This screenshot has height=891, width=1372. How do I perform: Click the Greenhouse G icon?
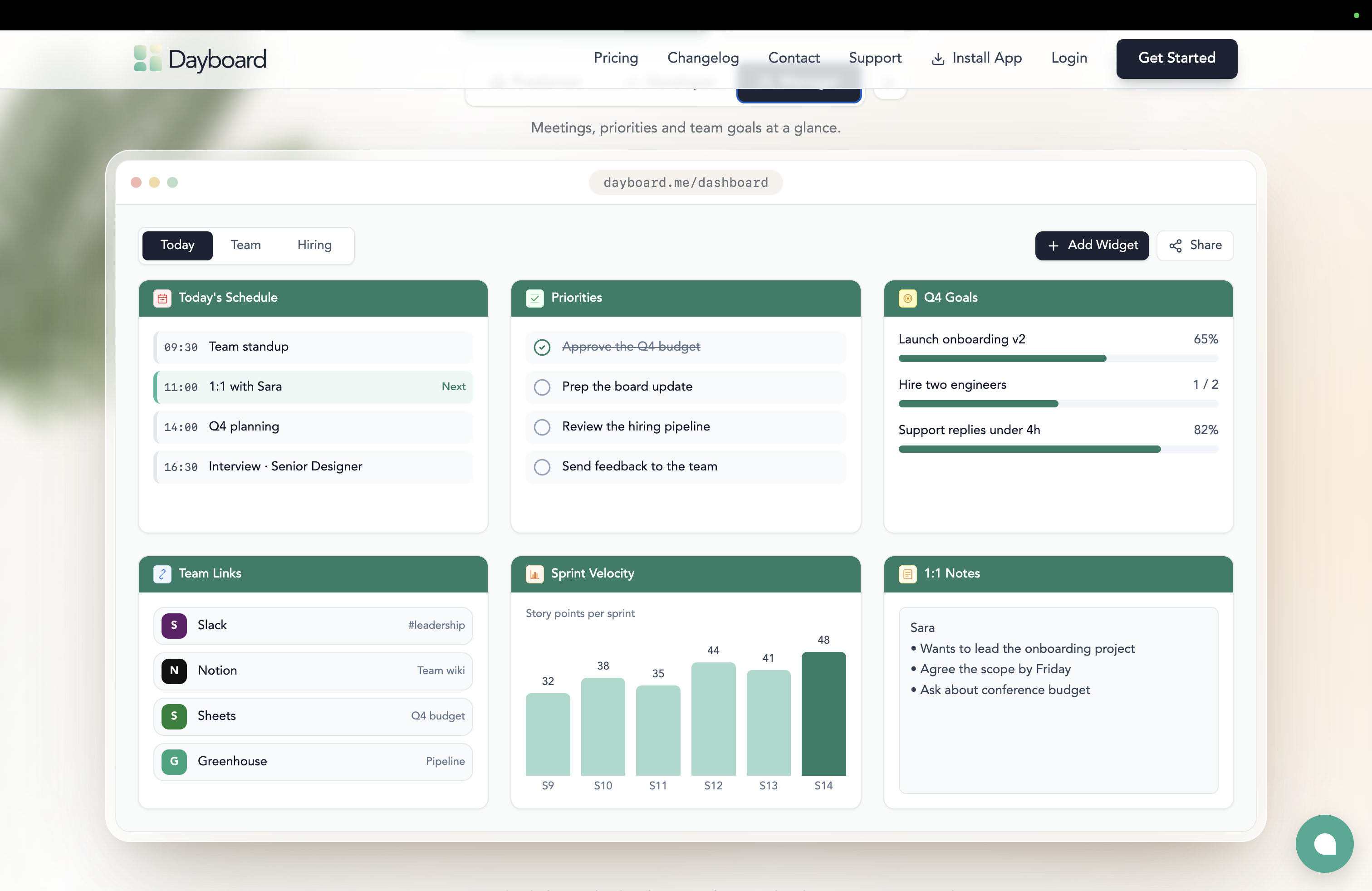pyautogui.click(x=174, y=762)
